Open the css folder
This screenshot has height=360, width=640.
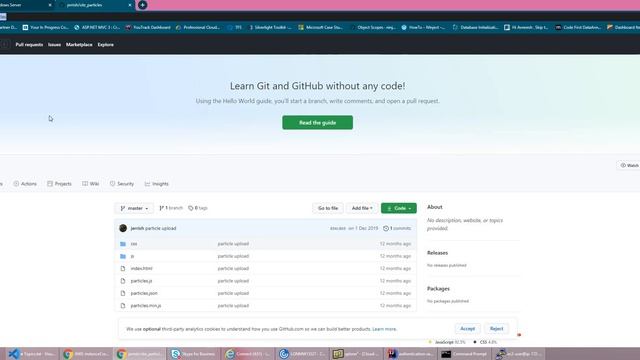[134, 244]
